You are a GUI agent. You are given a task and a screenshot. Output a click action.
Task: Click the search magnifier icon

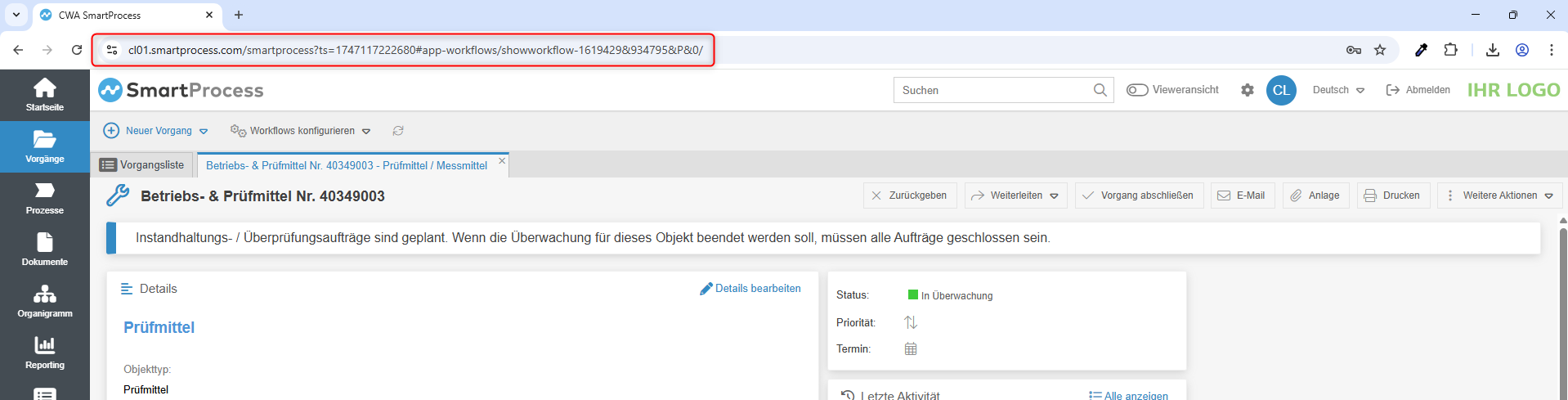point(1100,90)
